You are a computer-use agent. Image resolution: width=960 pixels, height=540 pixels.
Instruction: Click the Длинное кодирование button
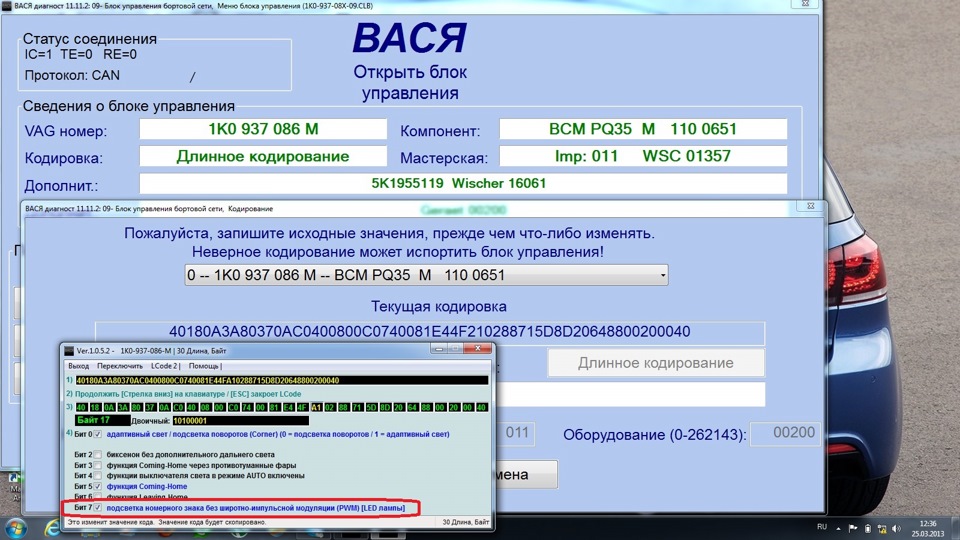pos(656,363)
